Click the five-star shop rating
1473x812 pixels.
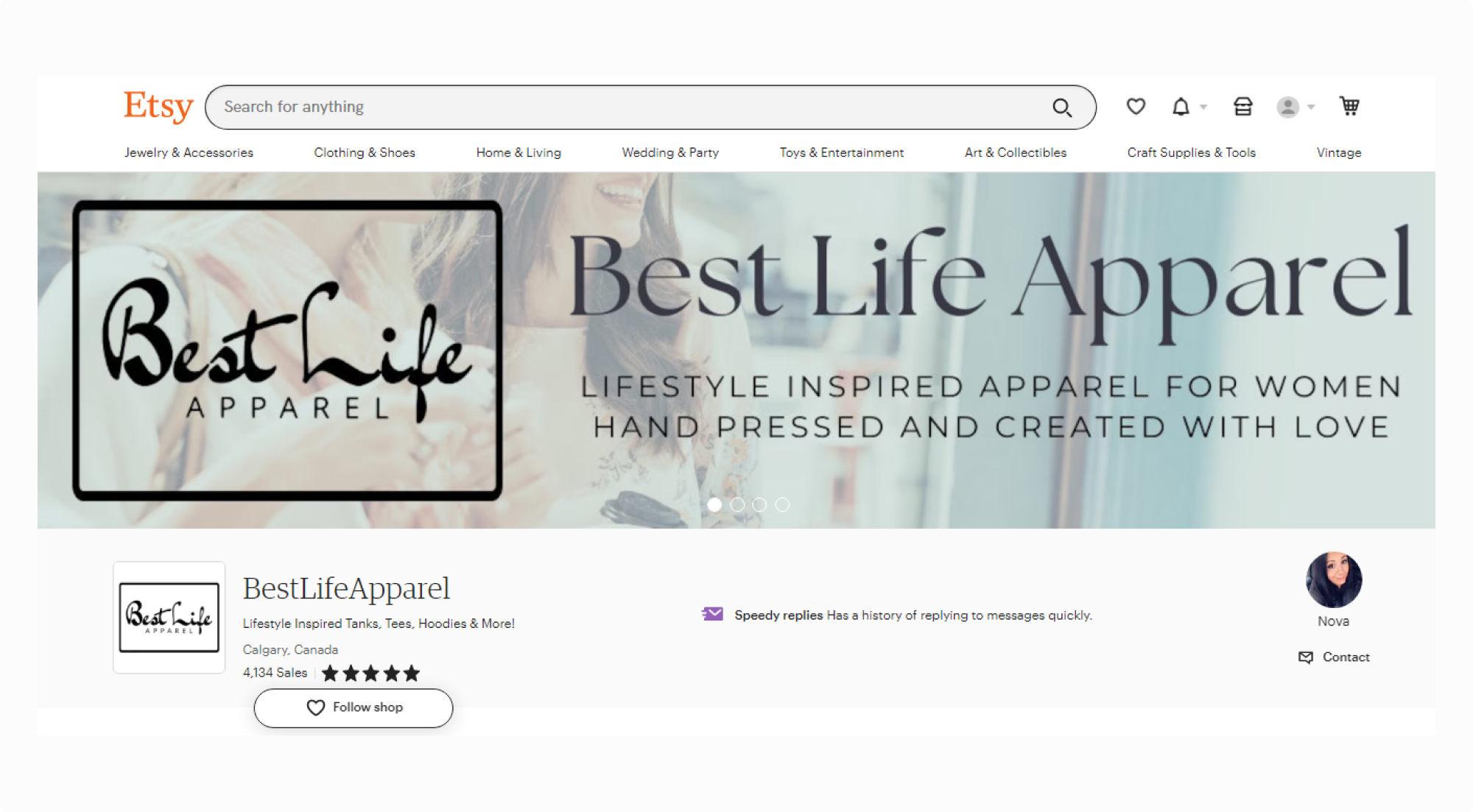tap(370, 673)
